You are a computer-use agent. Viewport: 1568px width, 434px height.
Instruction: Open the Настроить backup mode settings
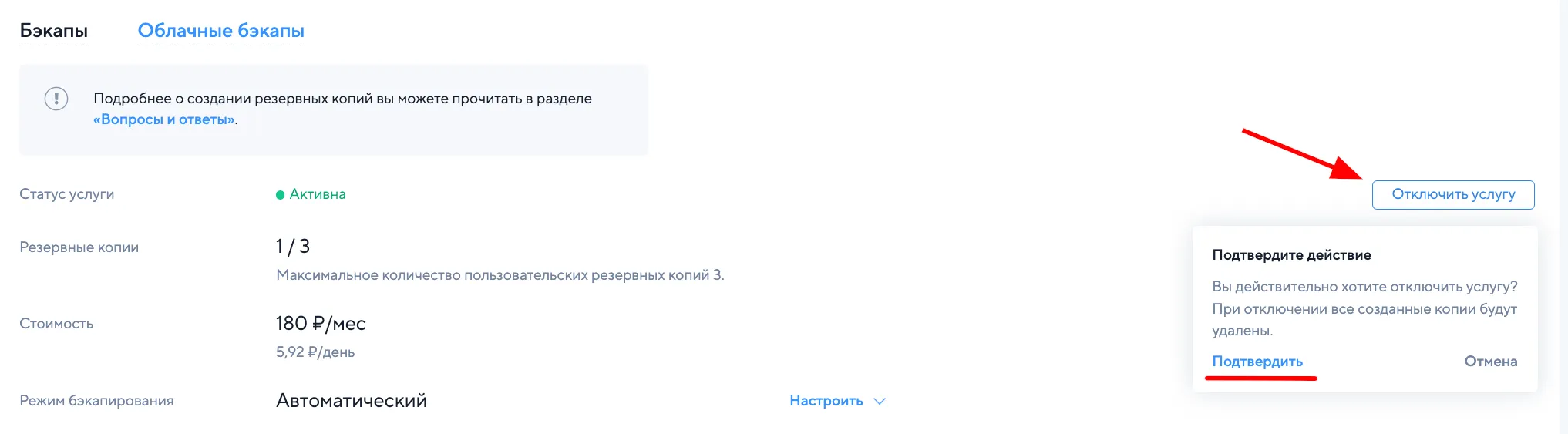(x=826, y=401)
